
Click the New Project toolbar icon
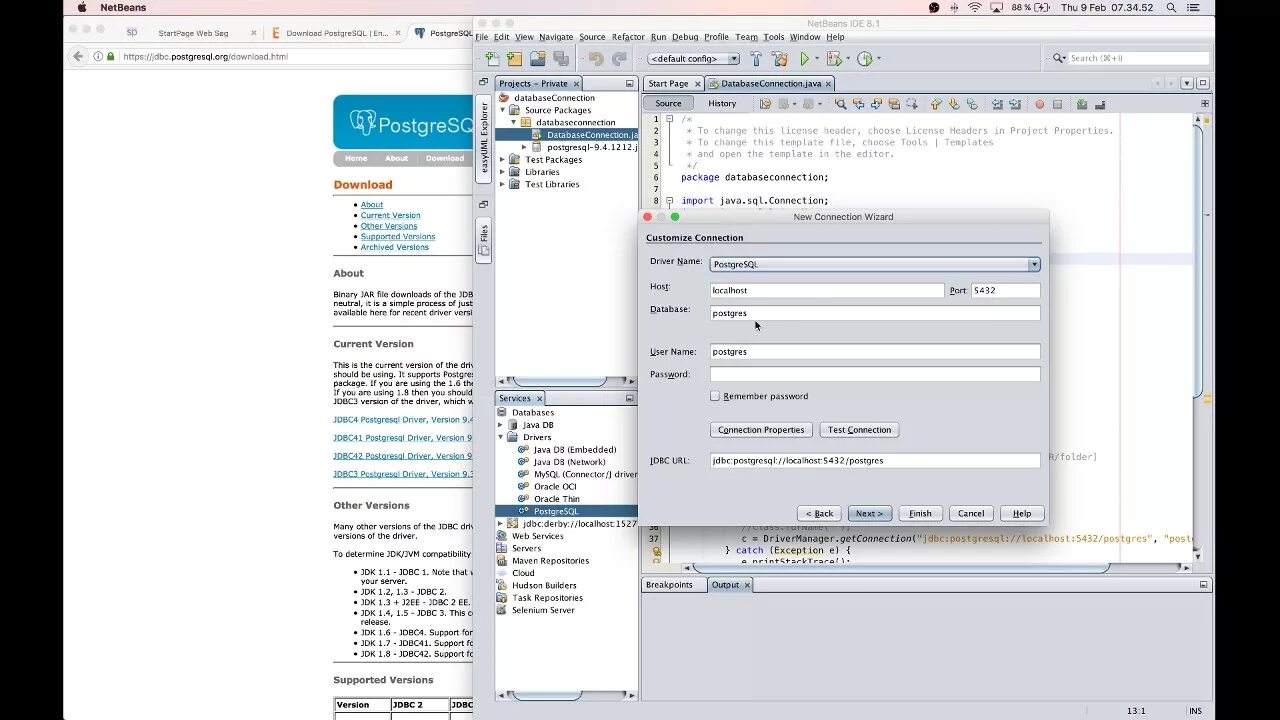click(x=514, y=59)
